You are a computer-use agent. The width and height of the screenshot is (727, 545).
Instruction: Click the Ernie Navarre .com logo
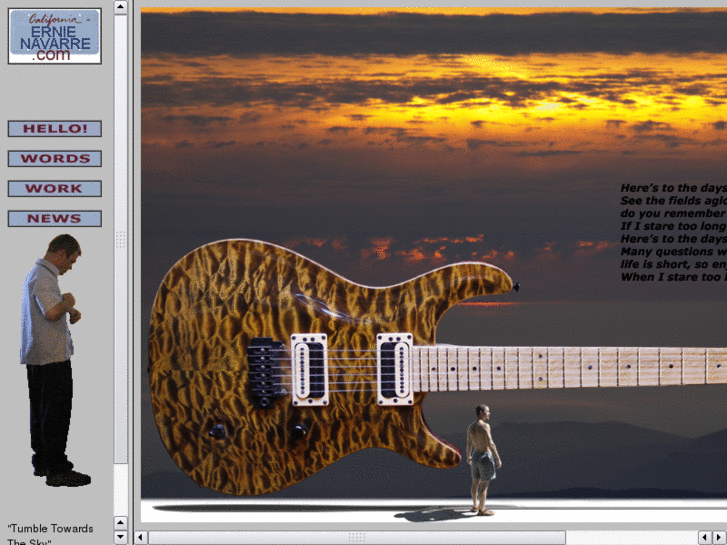click(55, 36)
